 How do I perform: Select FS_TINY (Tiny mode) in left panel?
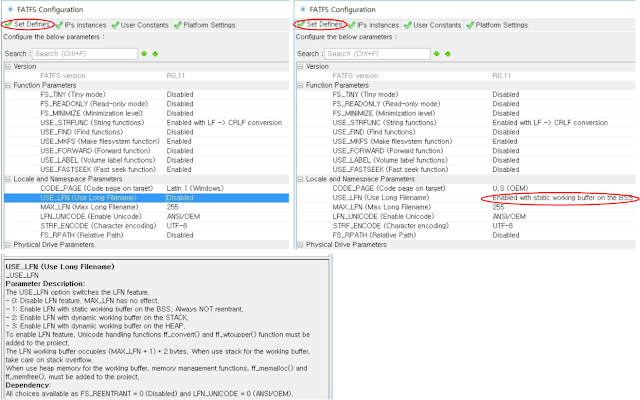pos(147,95)
